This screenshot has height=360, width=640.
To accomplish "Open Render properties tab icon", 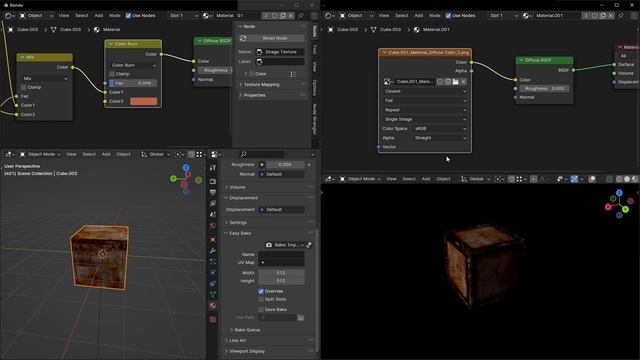I will click(213, 181).
